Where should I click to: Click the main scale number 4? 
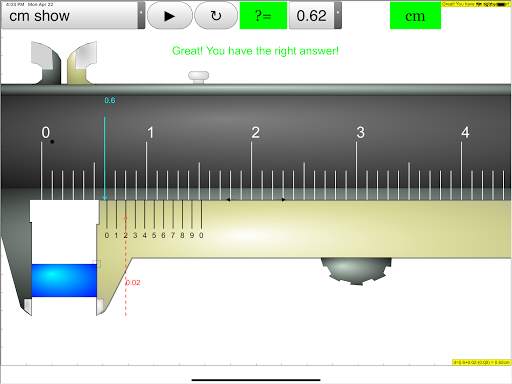pos(466,133)
